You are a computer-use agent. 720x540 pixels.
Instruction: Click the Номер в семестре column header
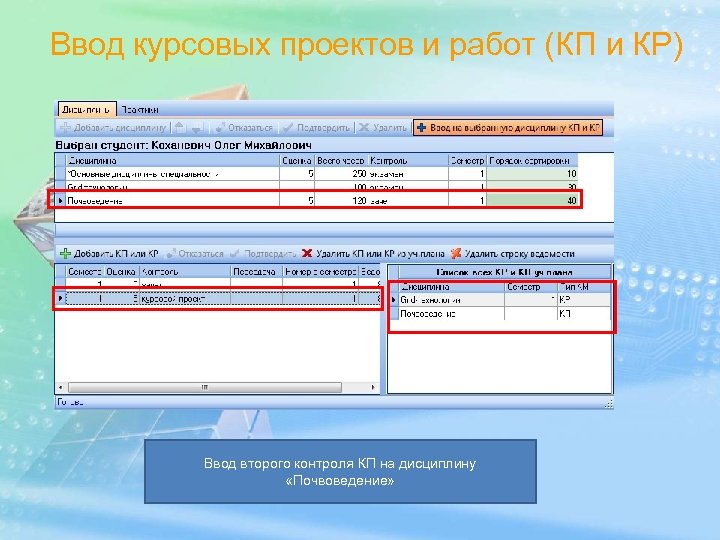(x=321, y=272)
